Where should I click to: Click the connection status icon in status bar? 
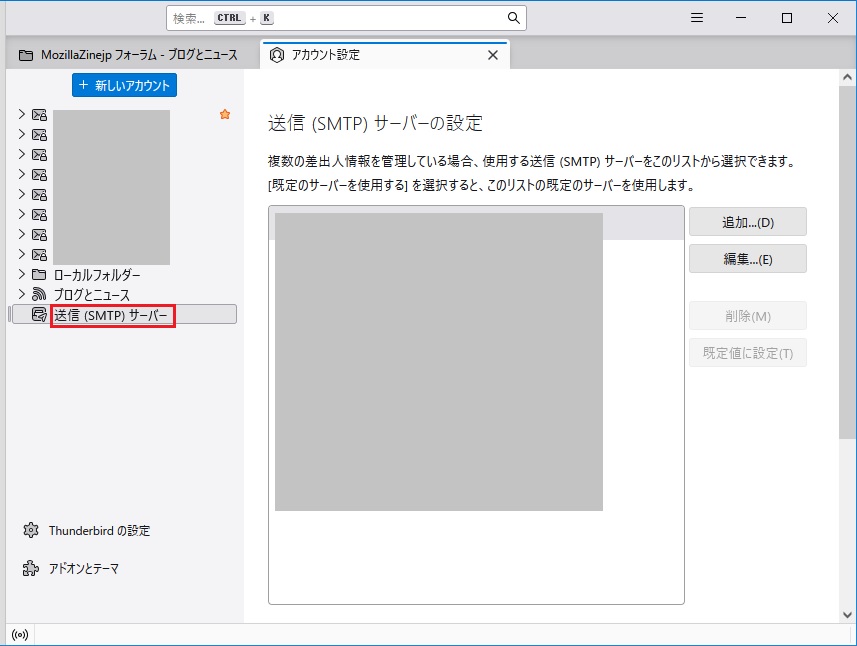(18, 635)
